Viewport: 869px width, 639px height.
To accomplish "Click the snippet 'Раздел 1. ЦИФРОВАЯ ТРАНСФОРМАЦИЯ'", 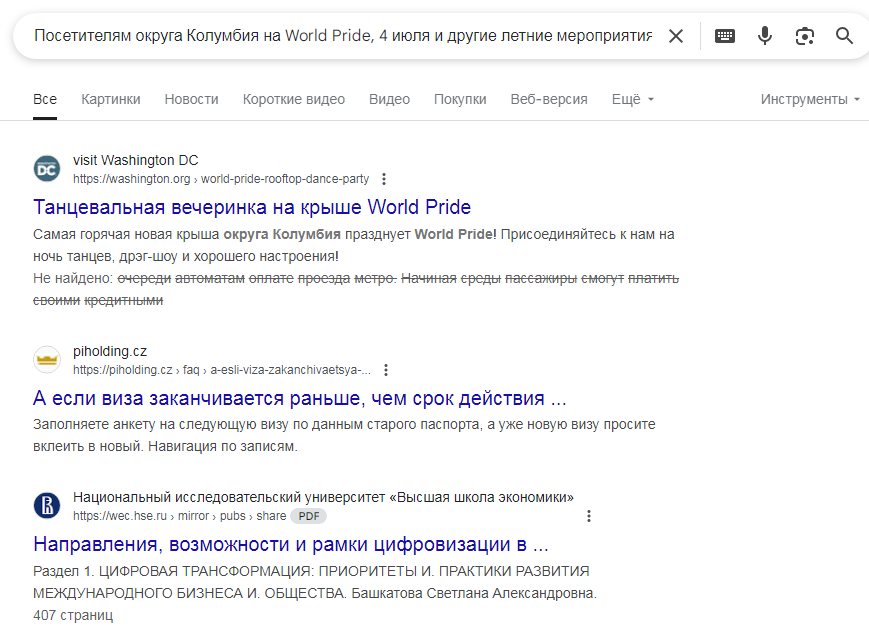I will [x=173, y=571].
